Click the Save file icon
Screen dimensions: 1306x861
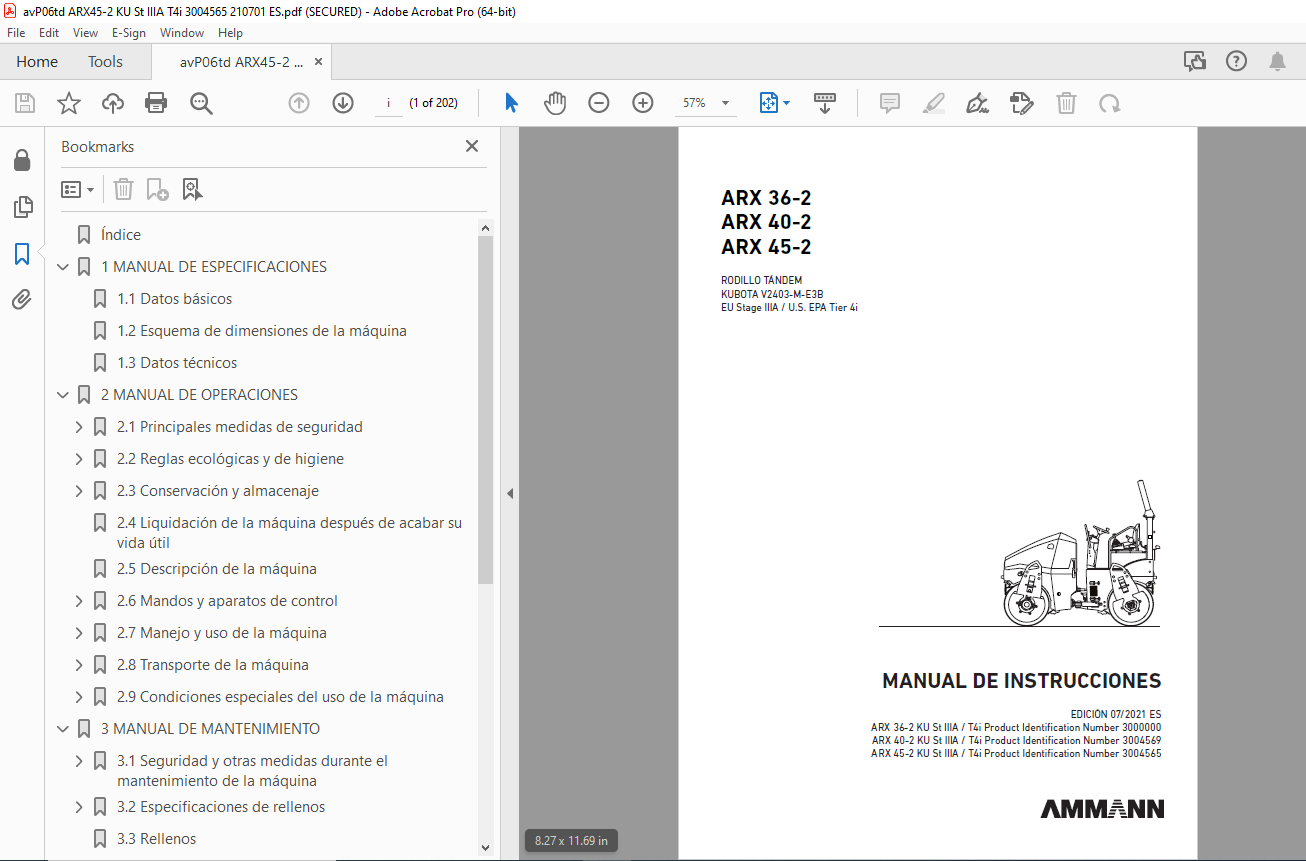25,103
